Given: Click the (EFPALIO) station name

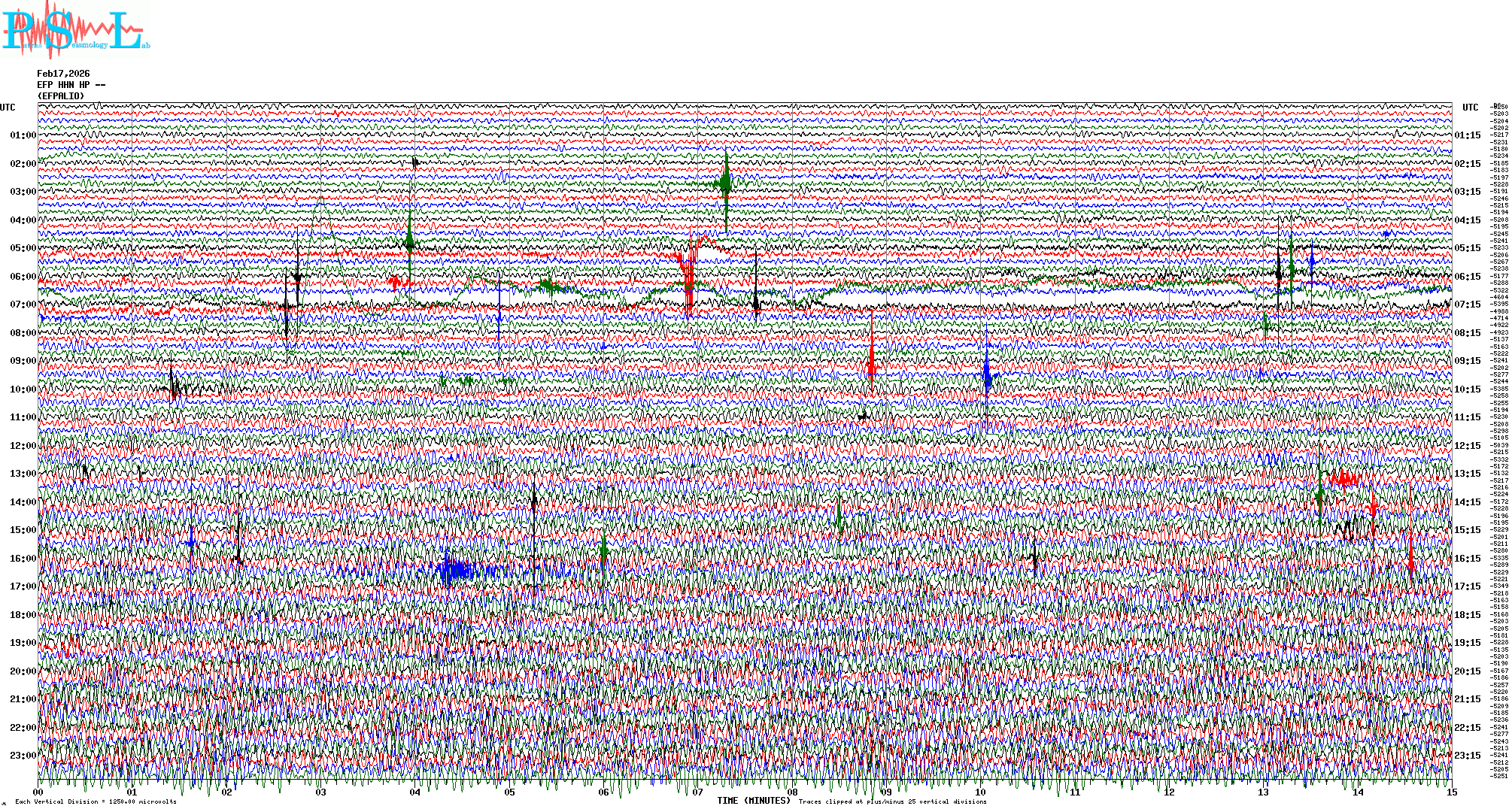Looking at the screenshot, I should tap(61, 96).
